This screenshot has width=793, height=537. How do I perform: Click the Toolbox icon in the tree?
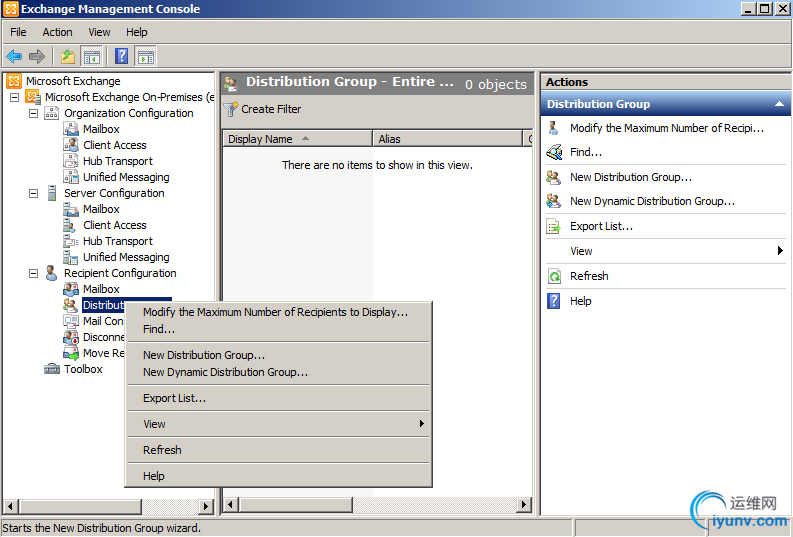point(52,369)
